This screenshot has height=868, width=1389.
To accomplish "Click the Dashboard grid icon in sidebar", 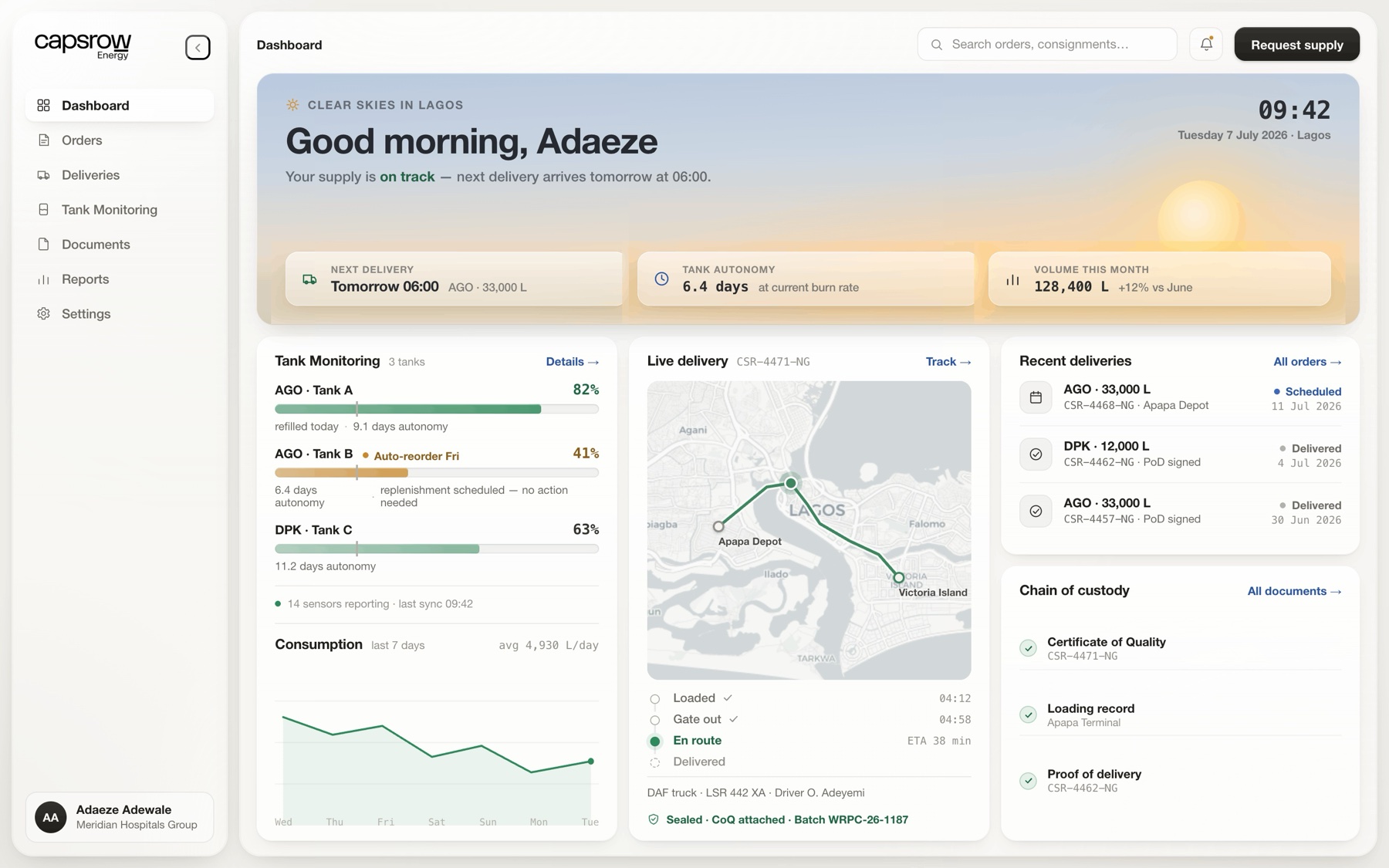I will pos(43,105).
